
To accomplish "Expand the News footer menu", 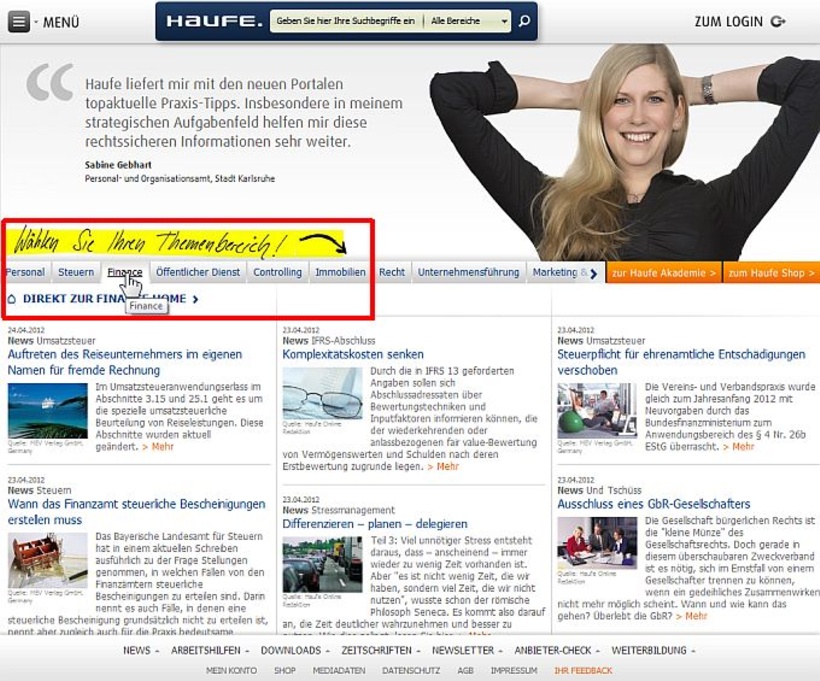I will [x=139, y=650].
